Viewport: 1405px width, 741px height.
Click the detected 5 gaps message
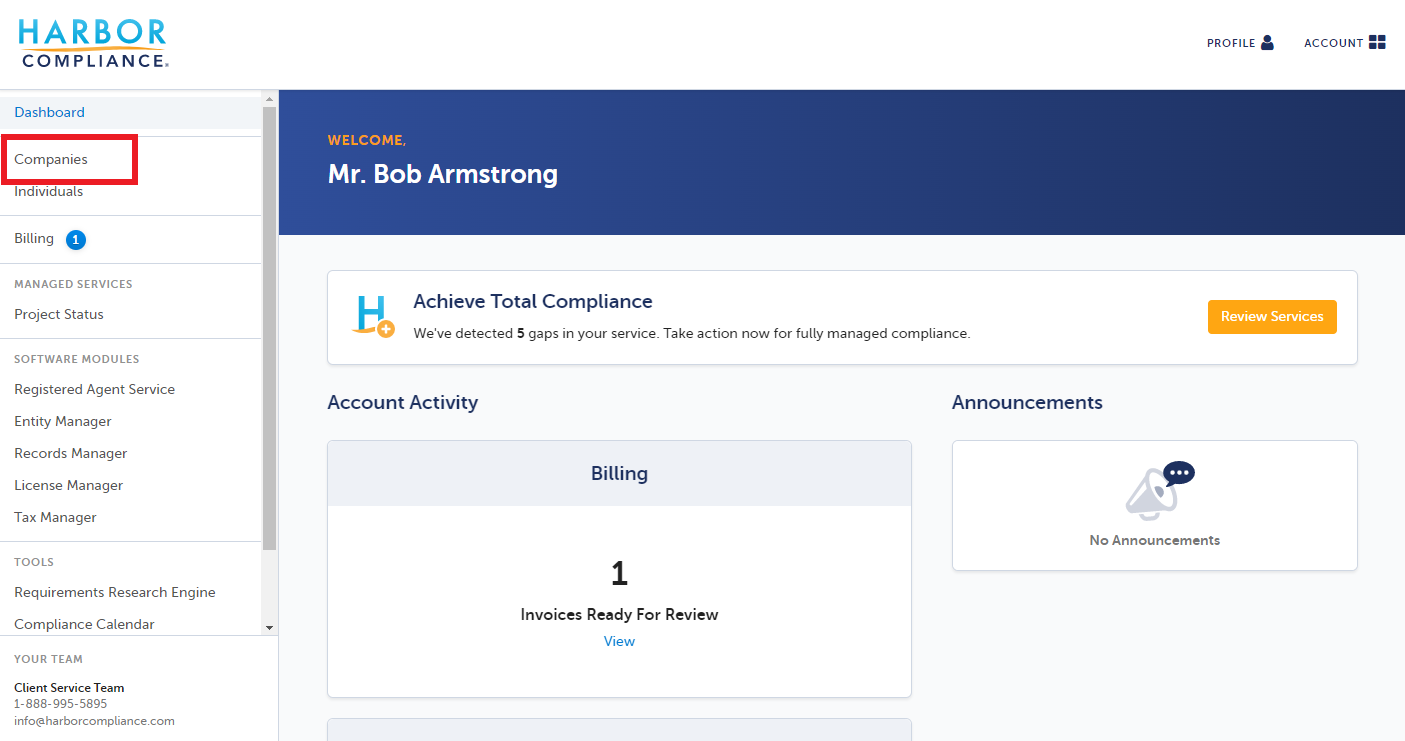692,333
